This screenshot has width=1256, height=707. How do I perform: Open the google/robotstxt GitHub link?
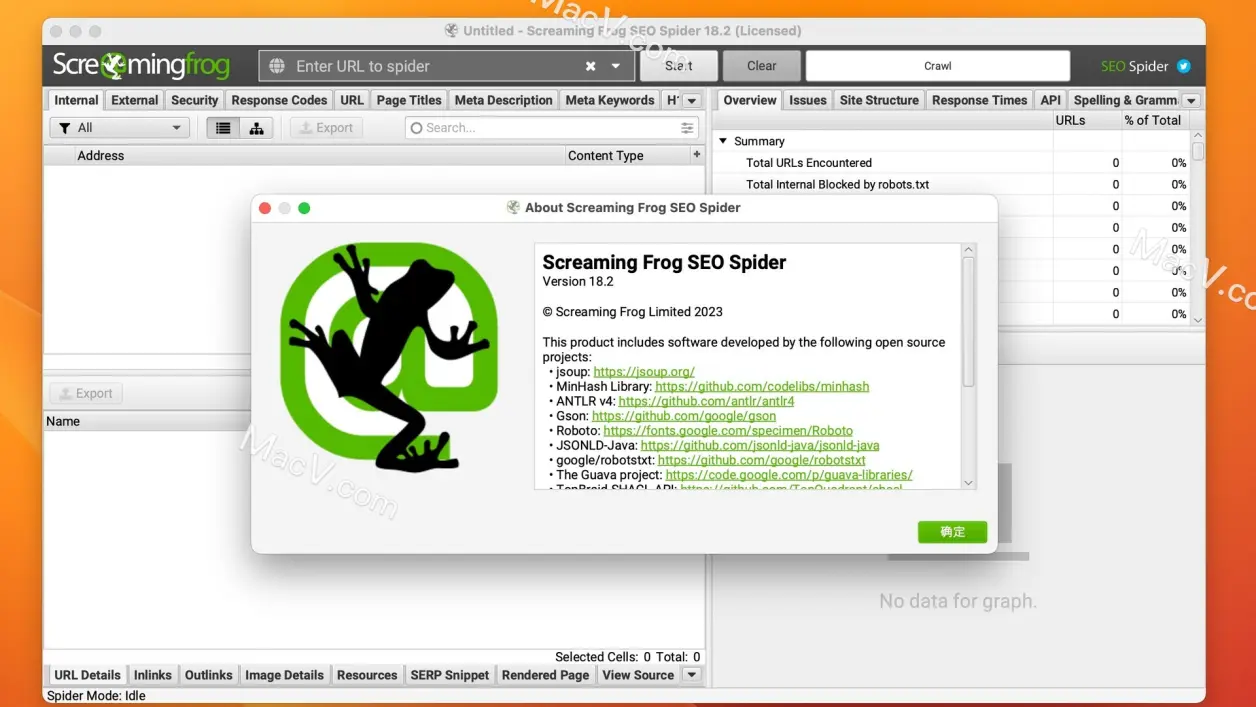coord(762,460)
